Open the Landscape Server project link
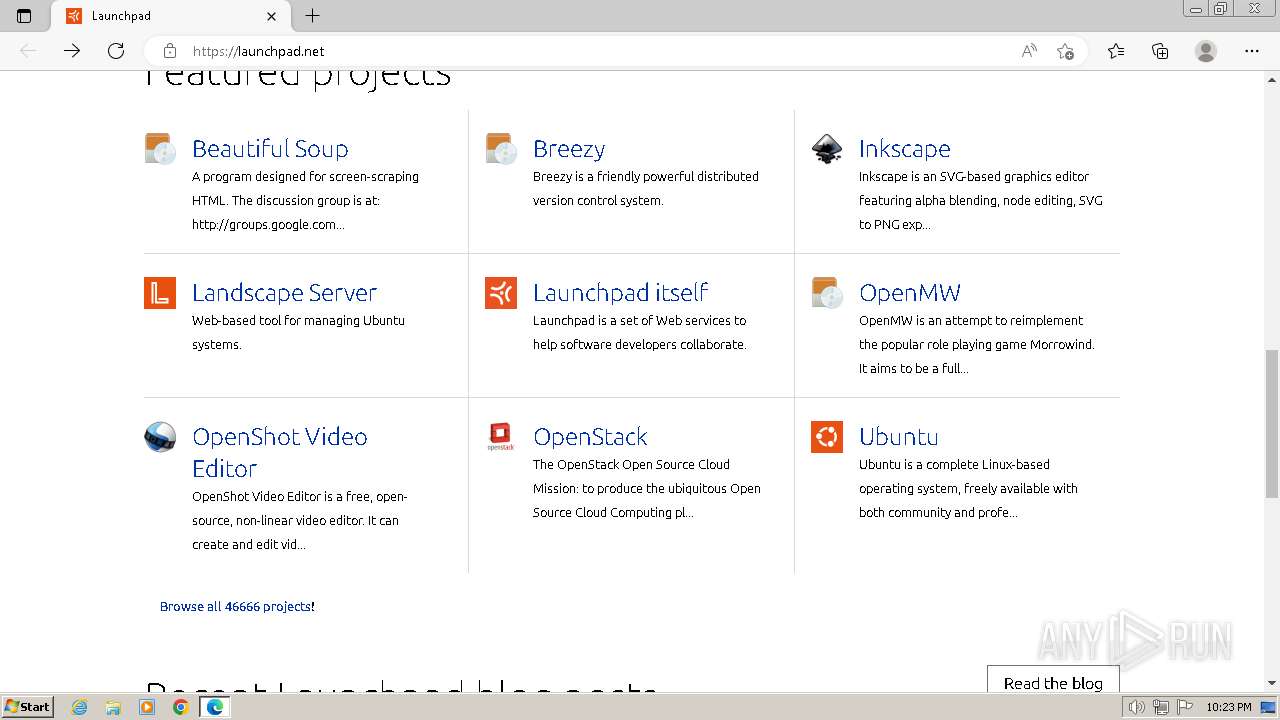This screenshot has width=1280, height=720. point(284,293)
